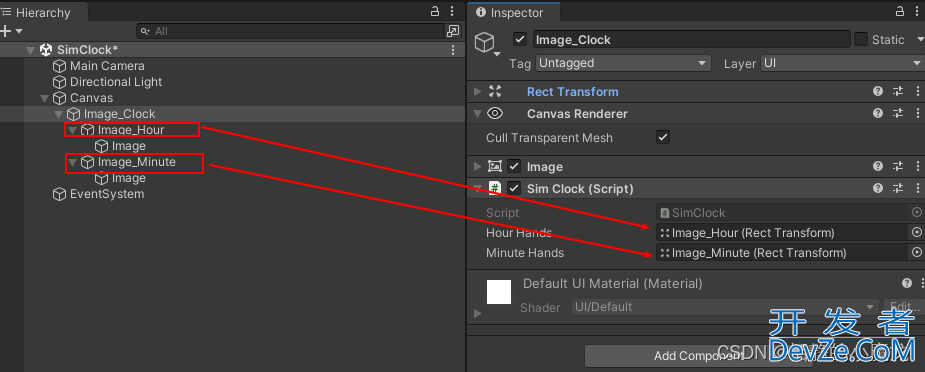925x372 pixels.
Task: Open the Inspector panel three-dot menu
Action: tap(917, 11)
